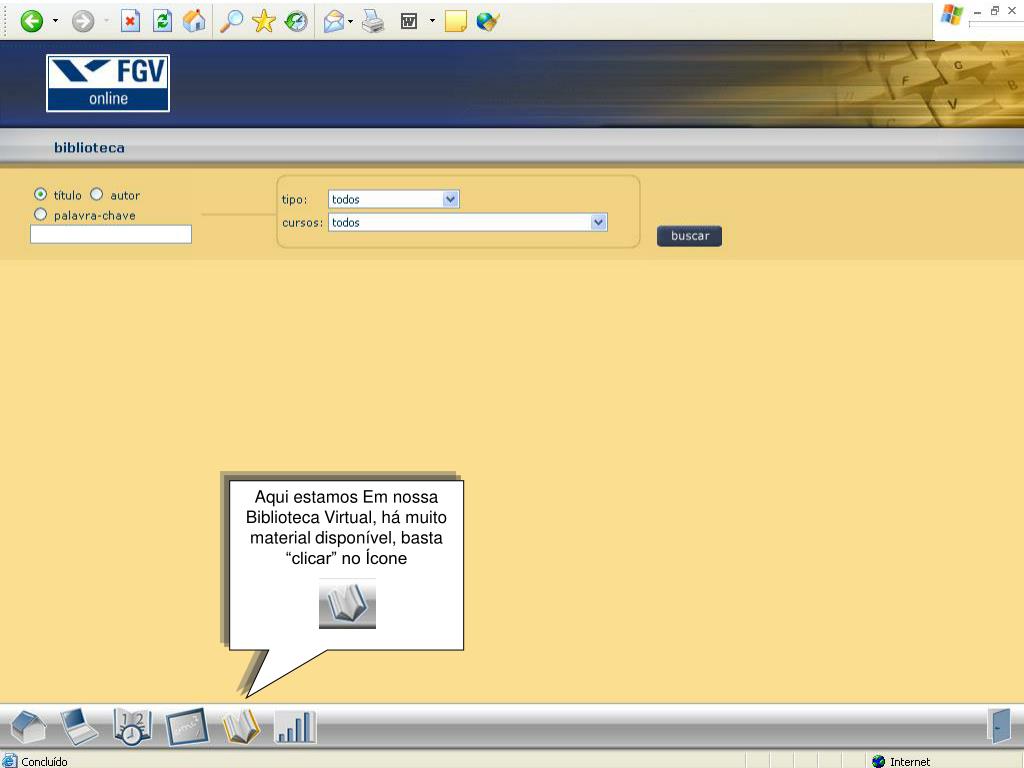Click the Internet zone status indicator
This screenshot has width=1024, height=768.
point(901,761)
